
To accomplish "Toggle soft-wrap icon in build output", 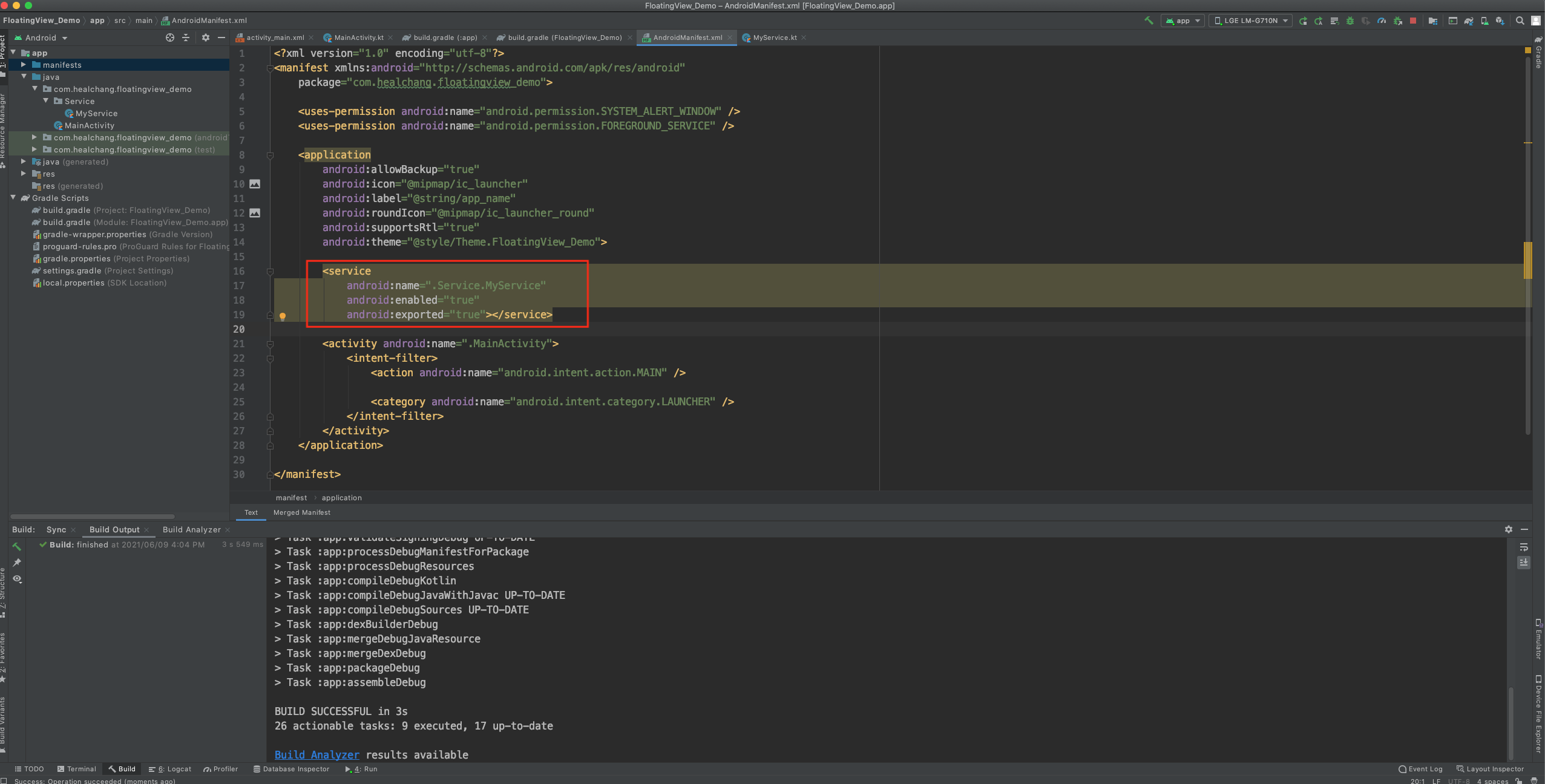I will [x=1524, y=547].
